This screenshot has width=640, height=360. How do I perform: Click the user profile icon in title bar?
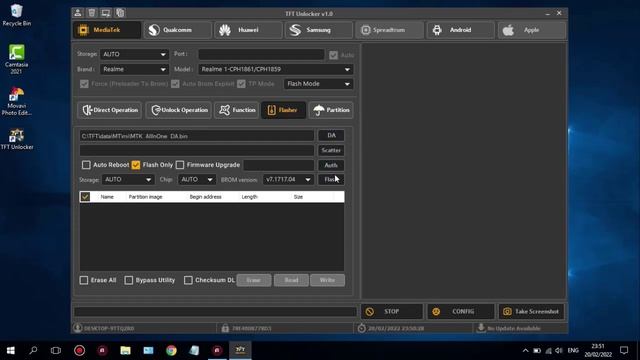coord(78,13)
